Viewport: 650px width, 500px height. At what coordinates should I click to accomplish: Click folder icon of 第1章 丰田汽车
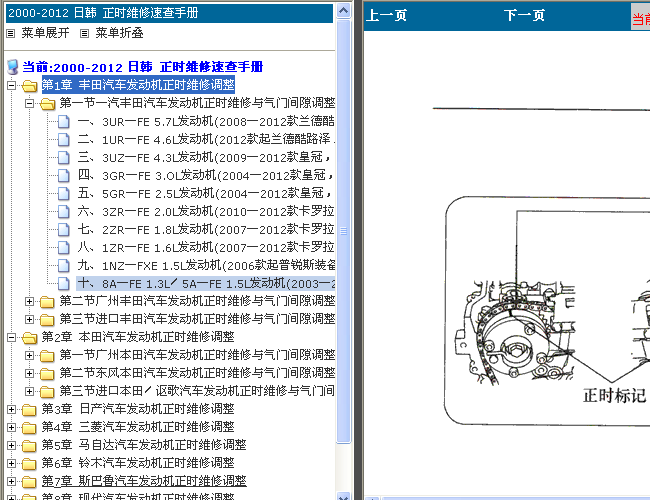pyautogui.click(x=29, y=86)
